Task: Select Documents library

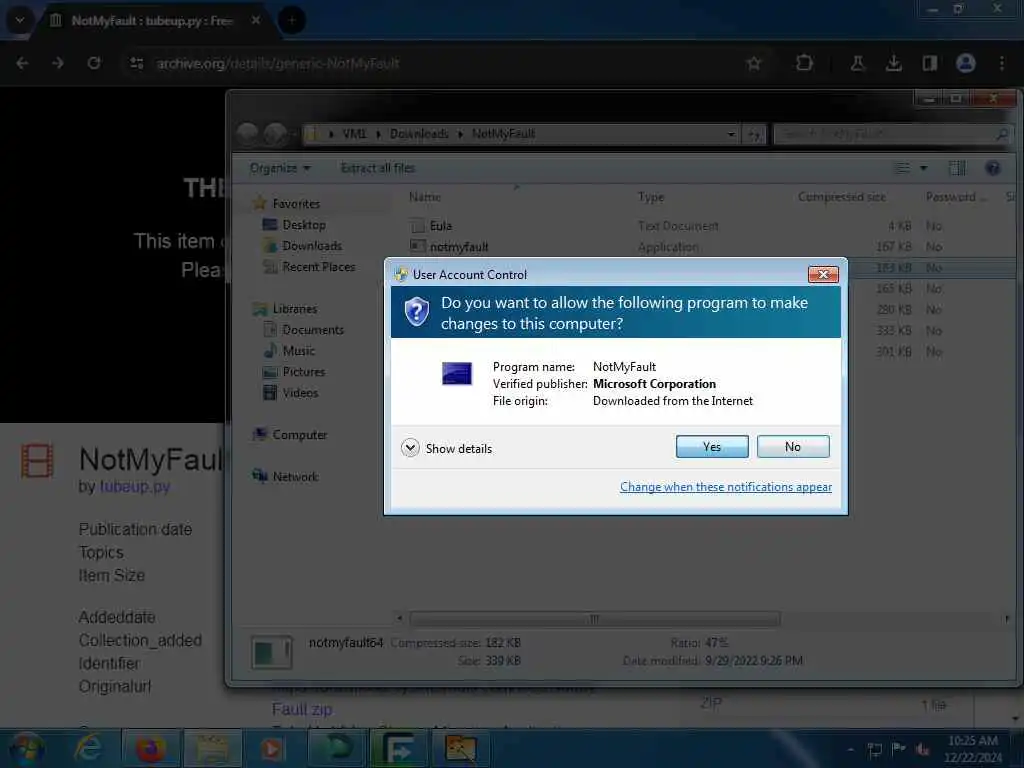Action: pos(313,330)
